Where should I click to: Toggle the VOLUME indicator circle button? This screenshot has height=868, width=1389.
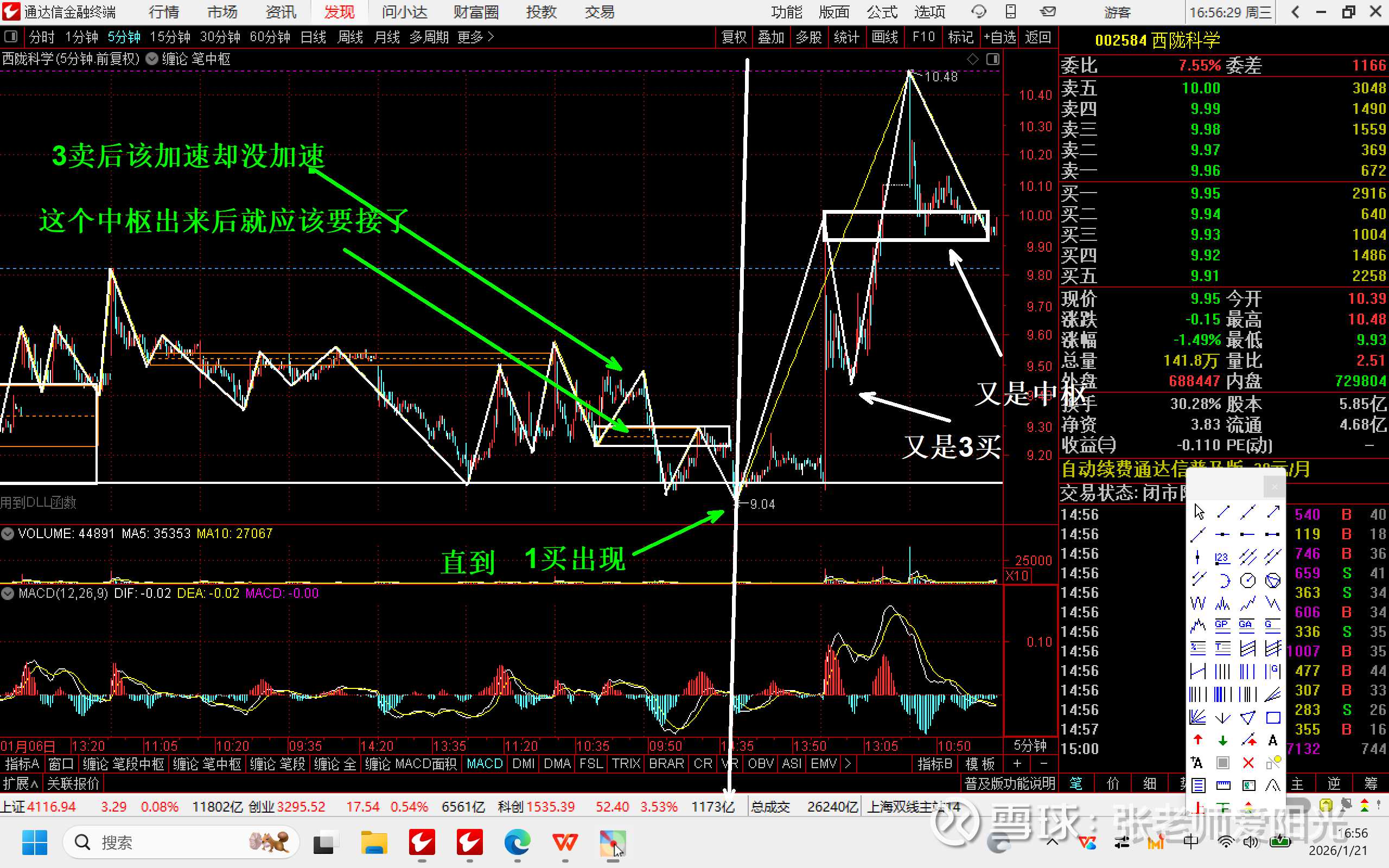[8, 534]
